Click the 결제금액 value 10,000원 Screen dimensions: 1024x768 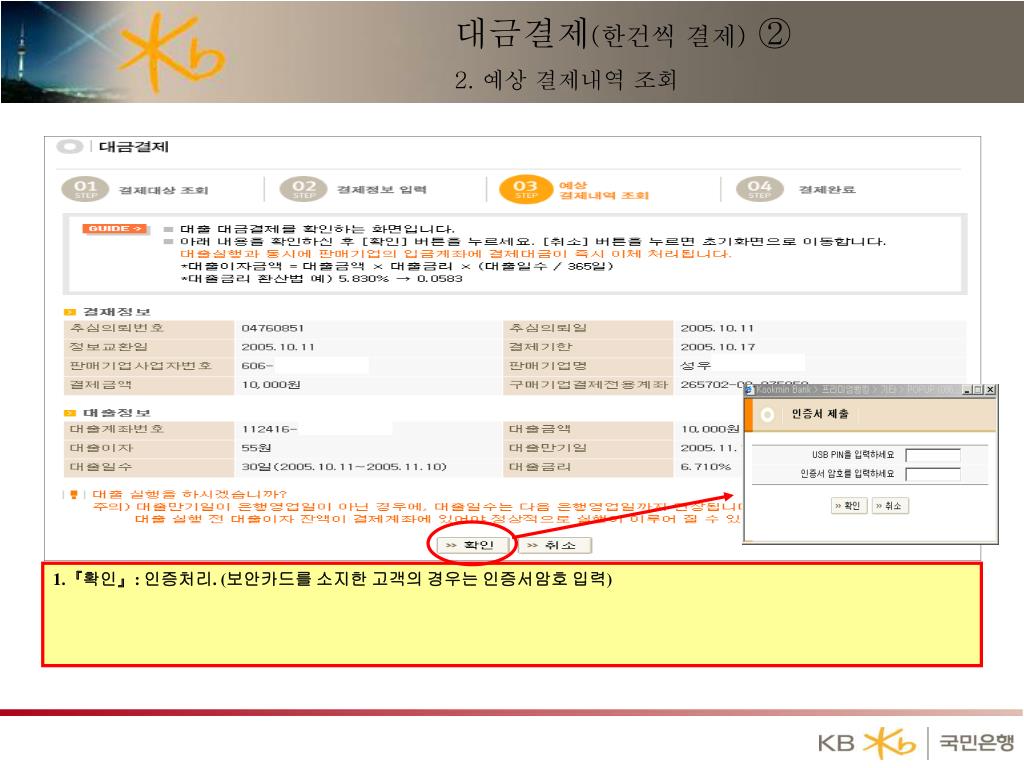270,385
